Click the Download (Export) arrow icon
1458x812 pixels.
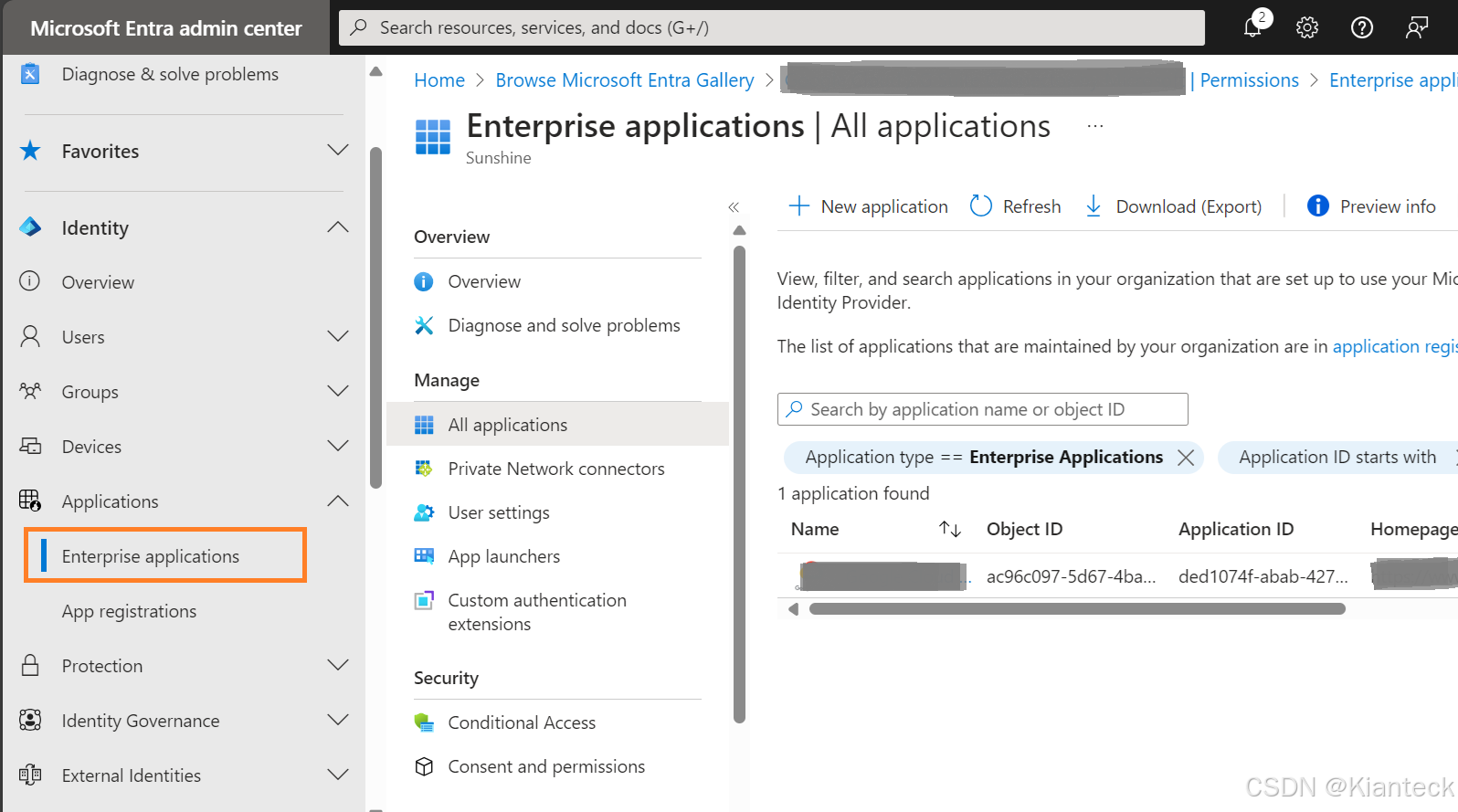coord(1093,206)
